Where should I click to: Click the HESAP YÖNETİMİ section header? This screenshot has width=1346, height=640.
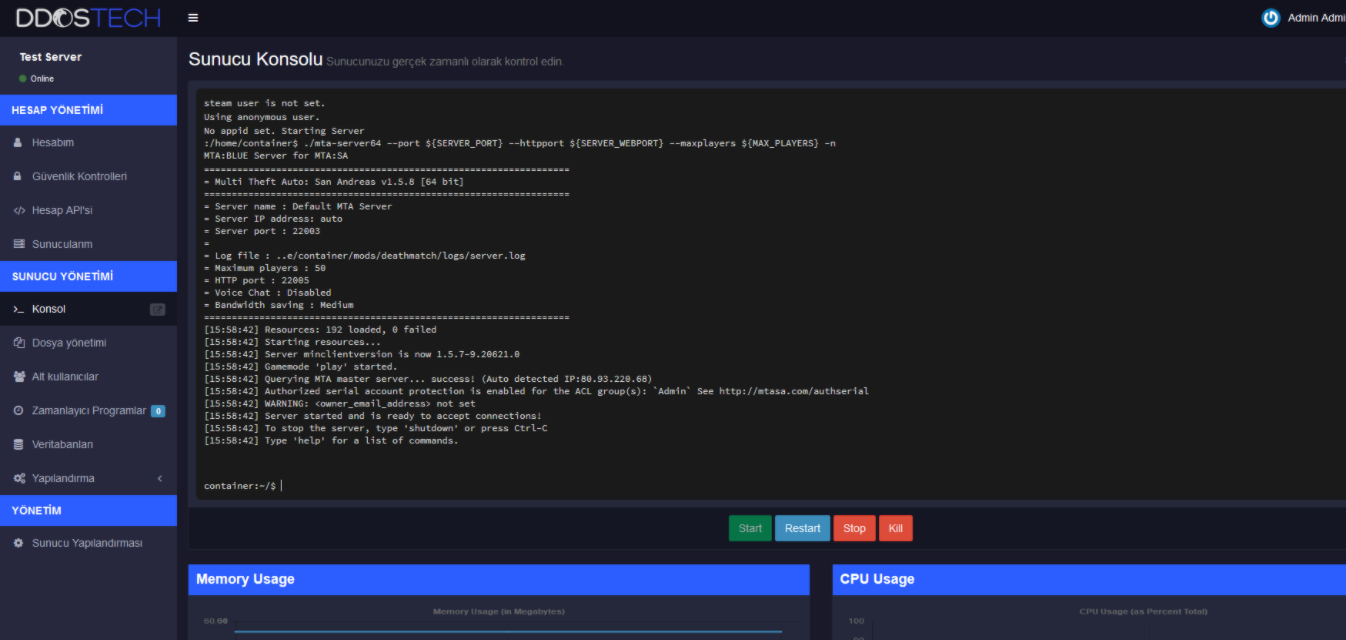[88, 110]
